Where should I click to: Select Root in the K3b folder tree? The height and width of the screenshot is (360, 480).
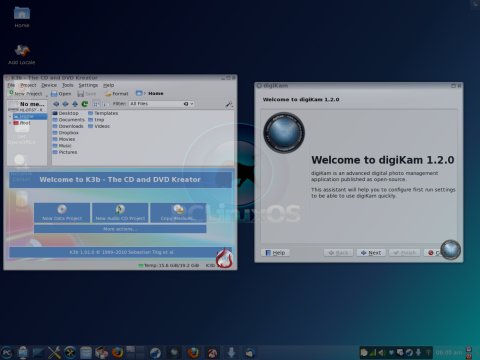click(x=22, y=123)
